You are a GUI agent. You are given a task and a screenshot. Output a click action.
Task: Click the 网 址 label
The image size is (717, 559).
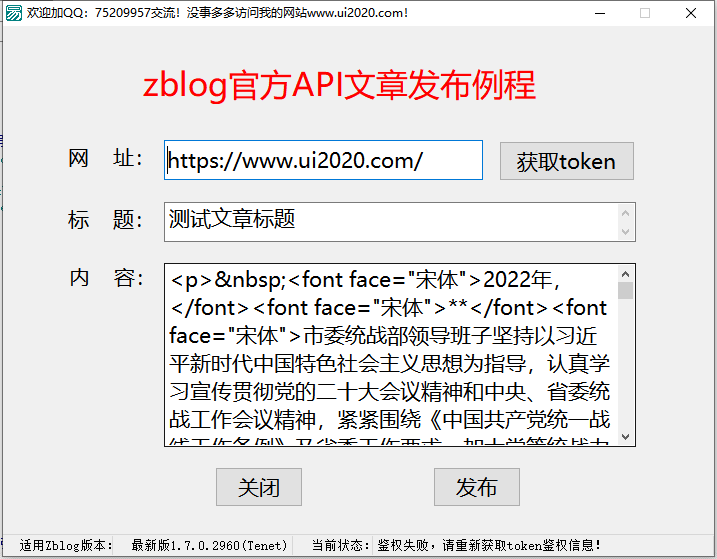(x=106, y=158)
